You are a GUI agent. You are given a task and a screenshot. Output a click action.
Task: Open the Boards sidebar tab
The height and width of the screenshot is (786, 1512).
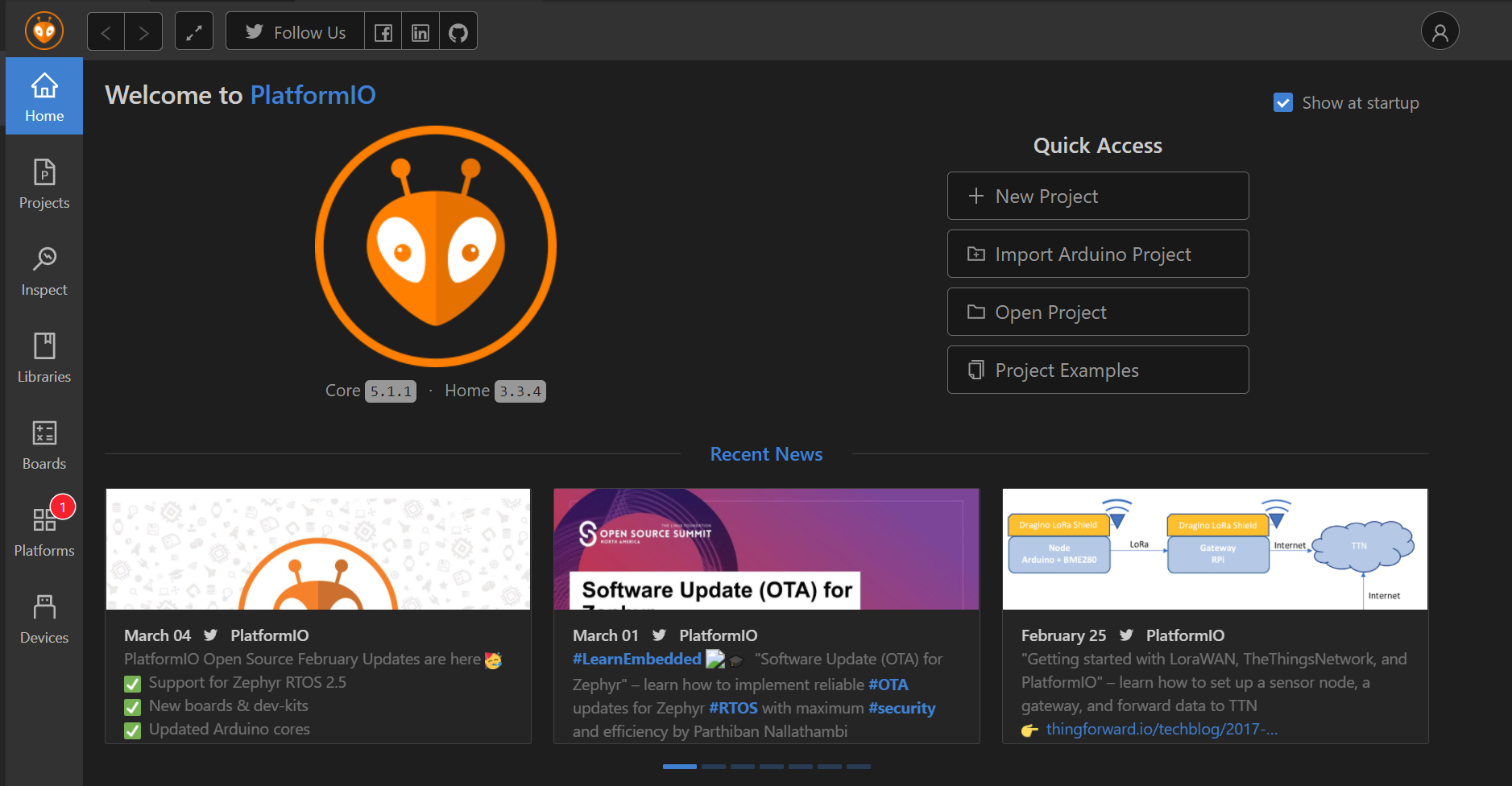[44, 445]
